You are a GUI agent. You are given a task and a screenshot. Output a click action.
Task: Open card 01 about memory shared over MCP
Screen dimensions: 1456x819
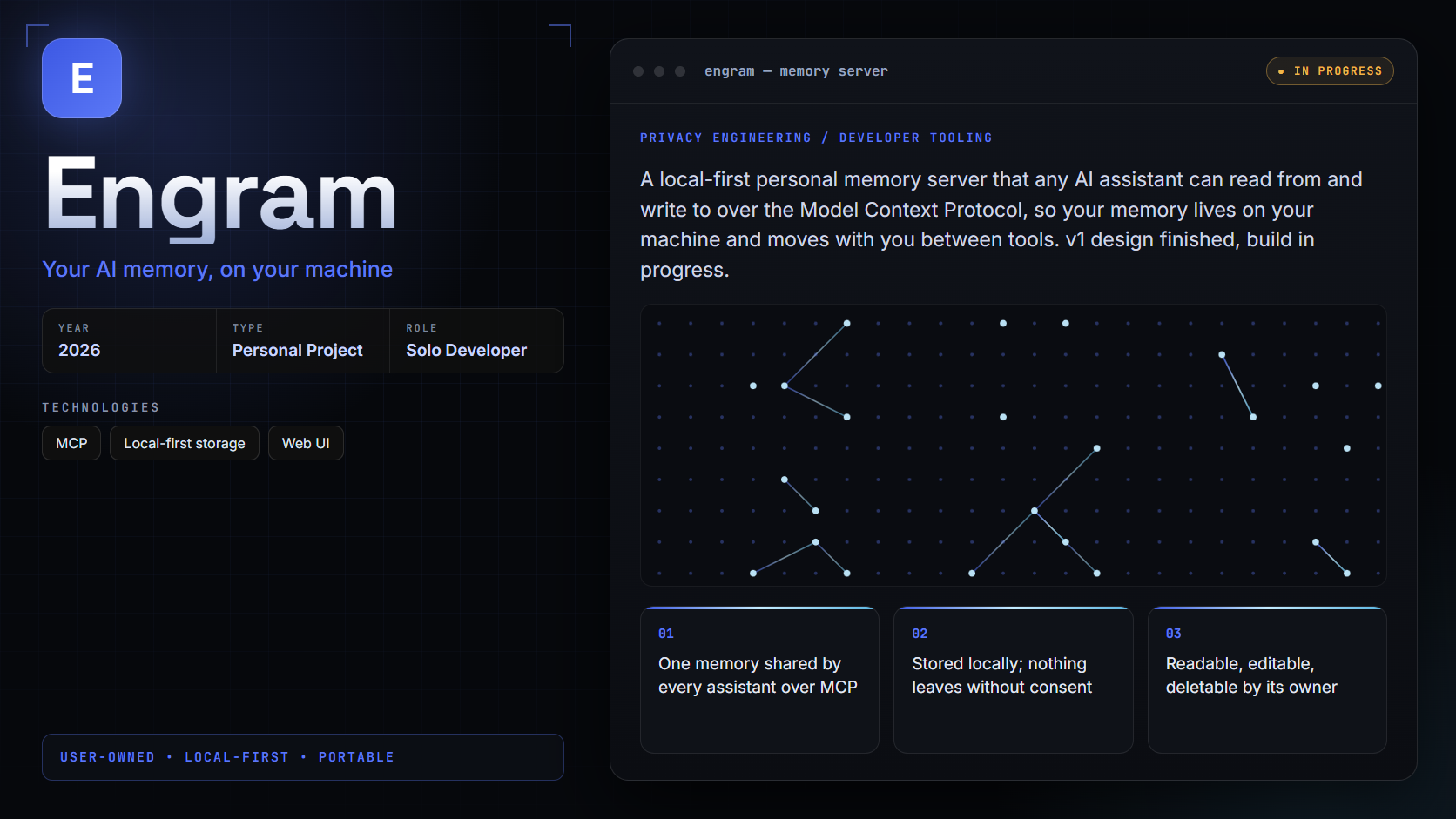click(x=759, y=680)
